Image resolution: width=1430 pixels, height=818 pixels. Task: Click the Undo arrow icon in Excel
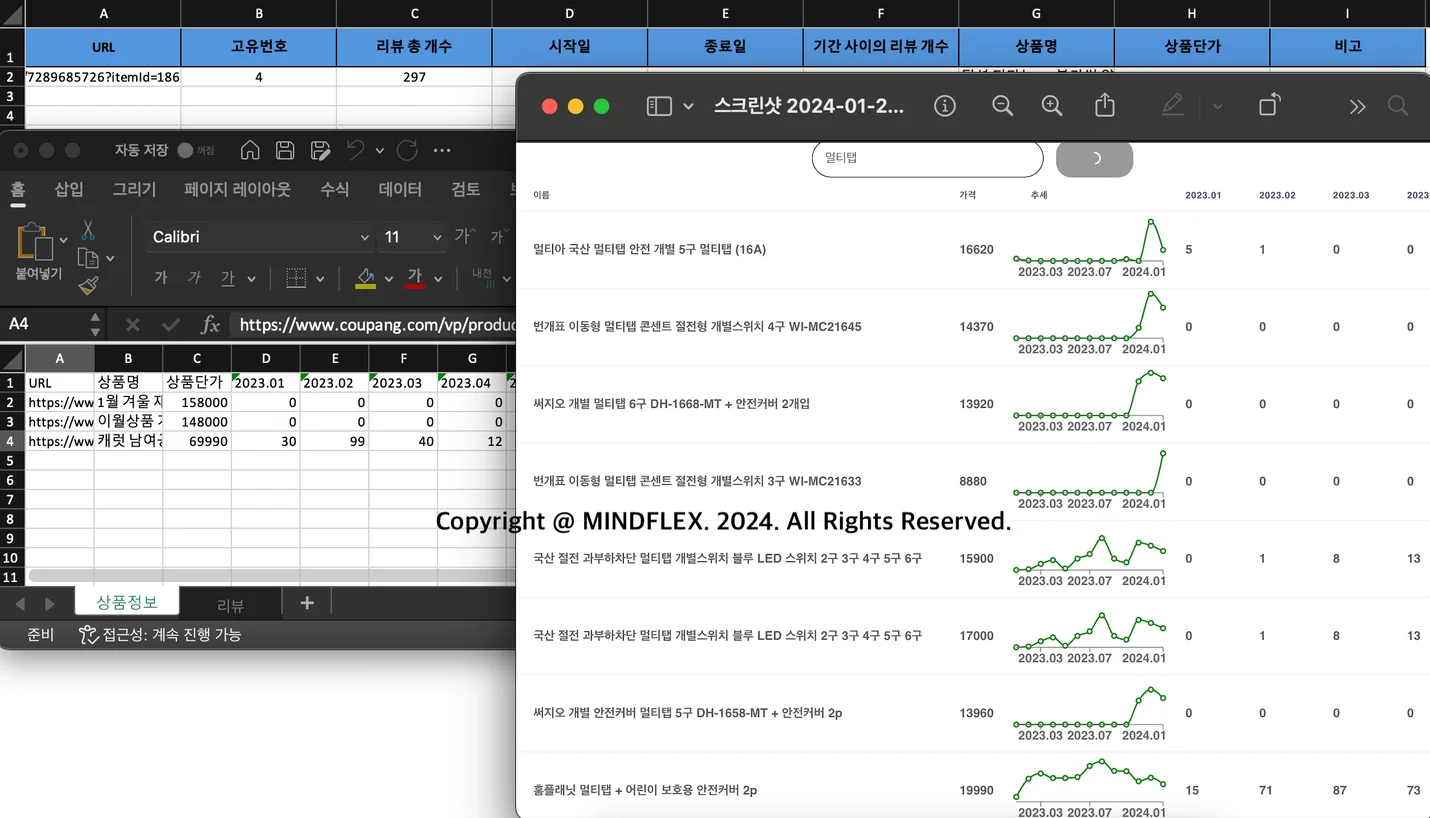pos(355,150)
